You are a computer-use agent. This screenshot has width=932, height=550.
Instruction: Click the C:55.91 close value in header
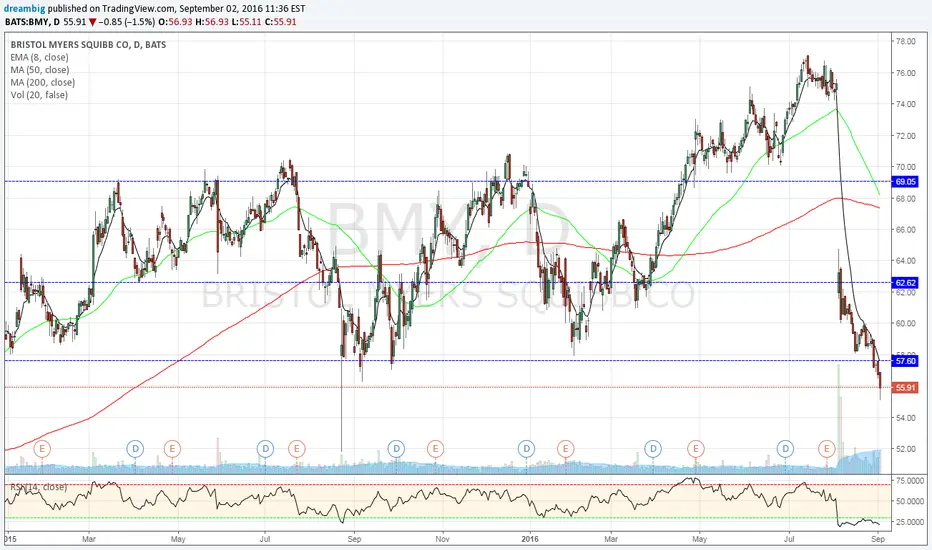(x=281, y=22)
